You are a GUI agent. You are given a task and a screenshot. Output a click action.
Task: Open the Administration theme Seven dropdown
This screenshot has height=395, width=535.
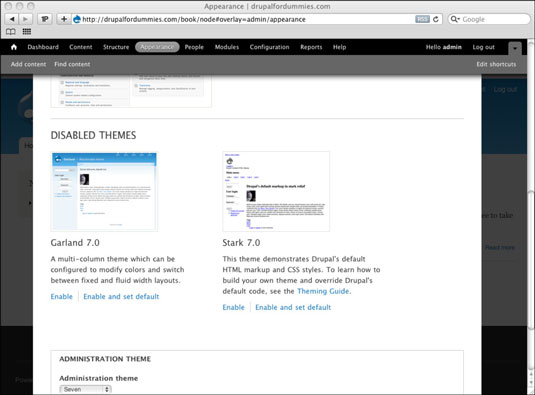(86, 389)
